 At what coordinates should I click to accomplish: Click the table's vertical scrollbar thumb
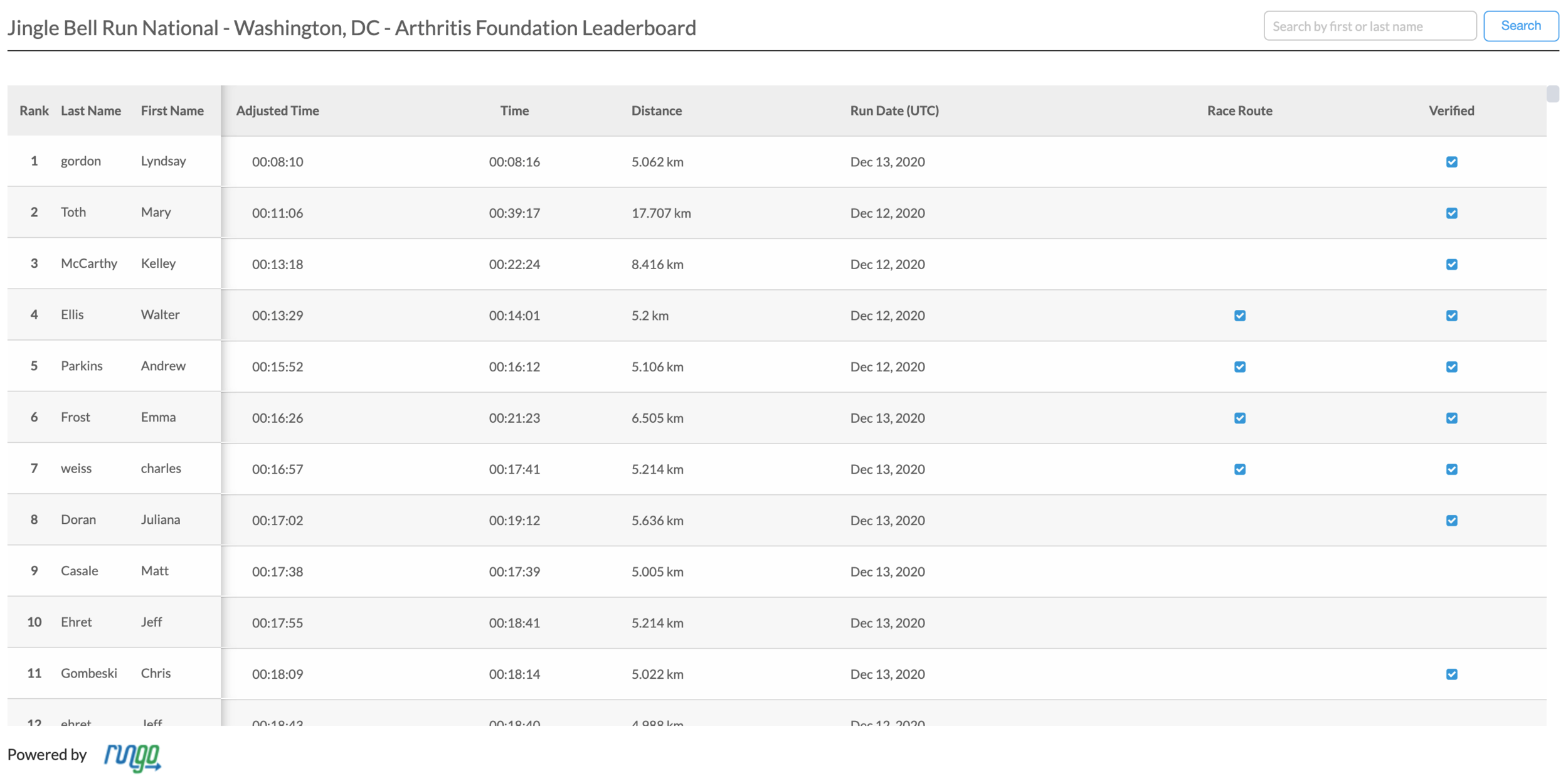click(x=1552, y=94)
